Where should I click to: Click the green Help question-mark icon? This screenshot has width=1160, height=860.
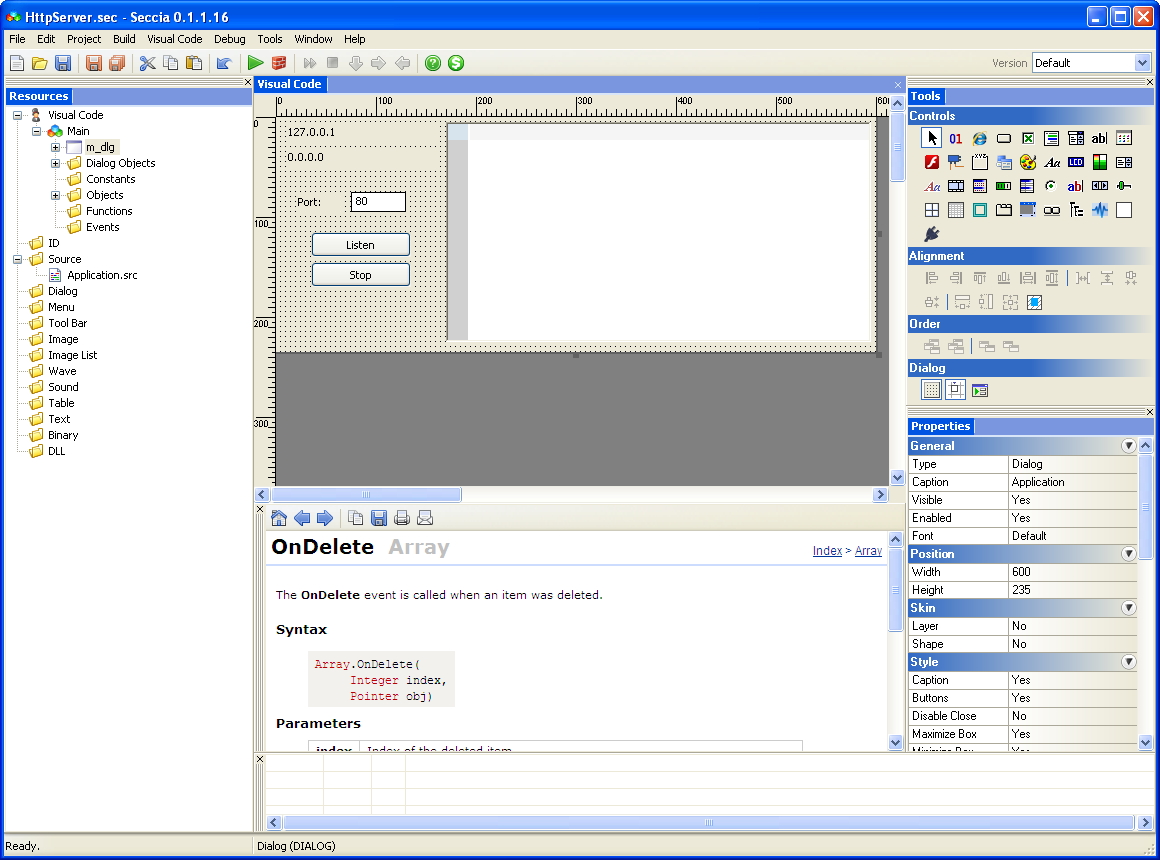tap(433, 64)
